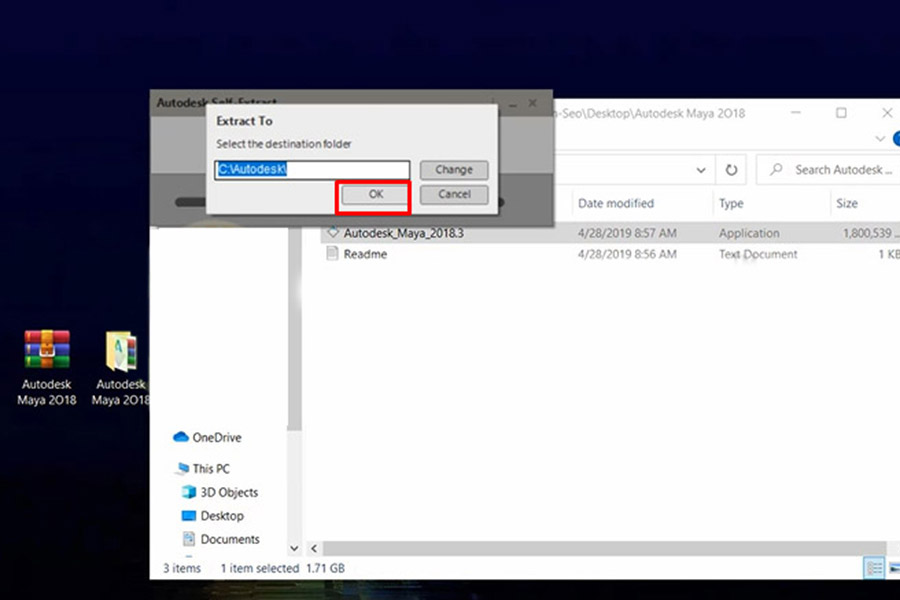This screenshot has height=600, width=900.
Task: Click the Text Document type cell
Action: tap(758, 254)
